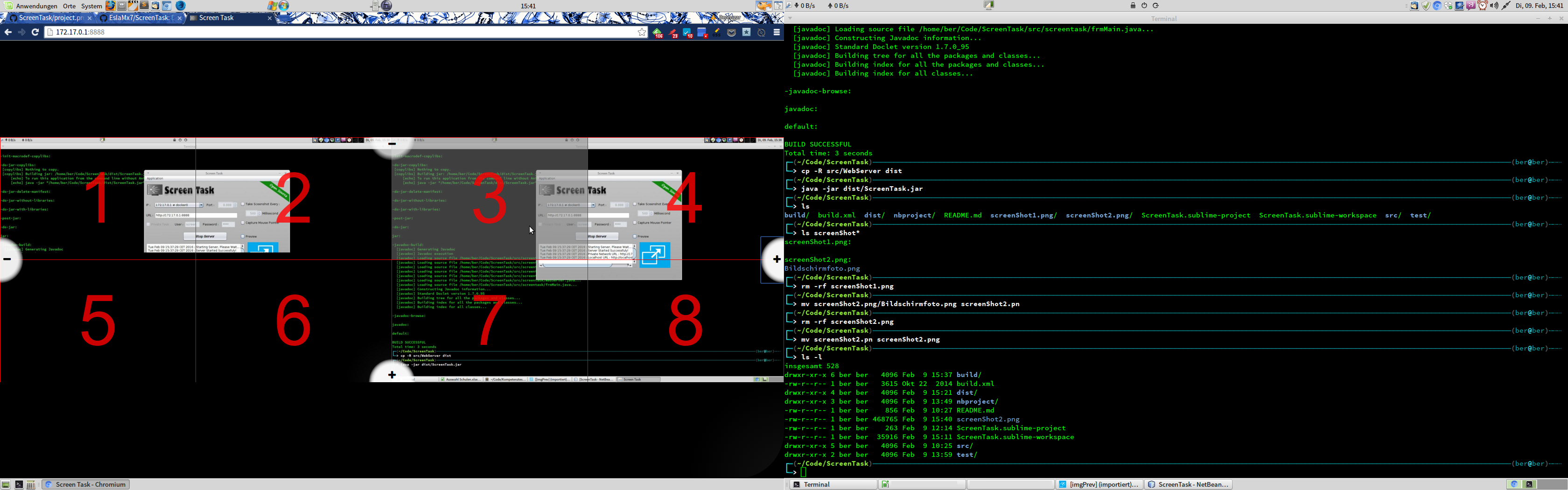The width and height of the screenshot is (1568, 490).
Task: Click the minus button above the image
Action: pos(392,144)
